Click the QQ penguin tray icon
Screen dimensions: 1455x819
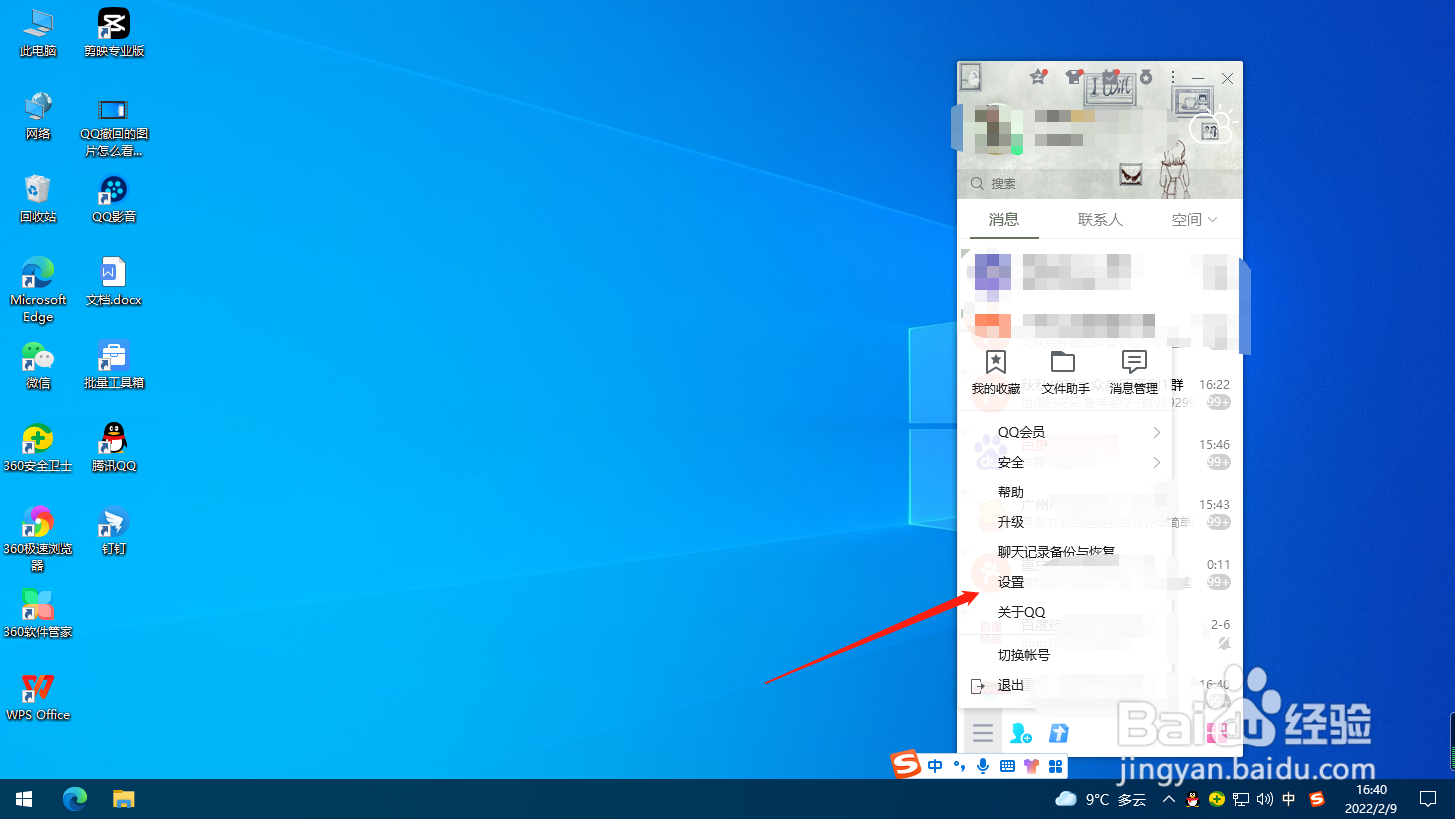(x=1192, y=799)
